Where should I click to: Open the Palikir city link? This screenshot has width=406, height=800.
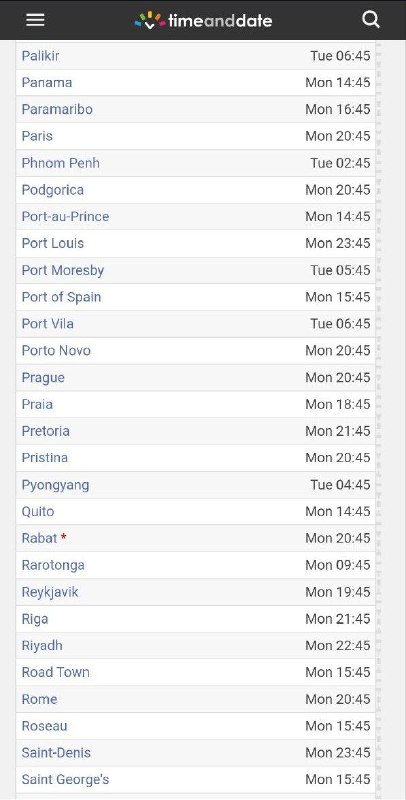tap(40, 56)
